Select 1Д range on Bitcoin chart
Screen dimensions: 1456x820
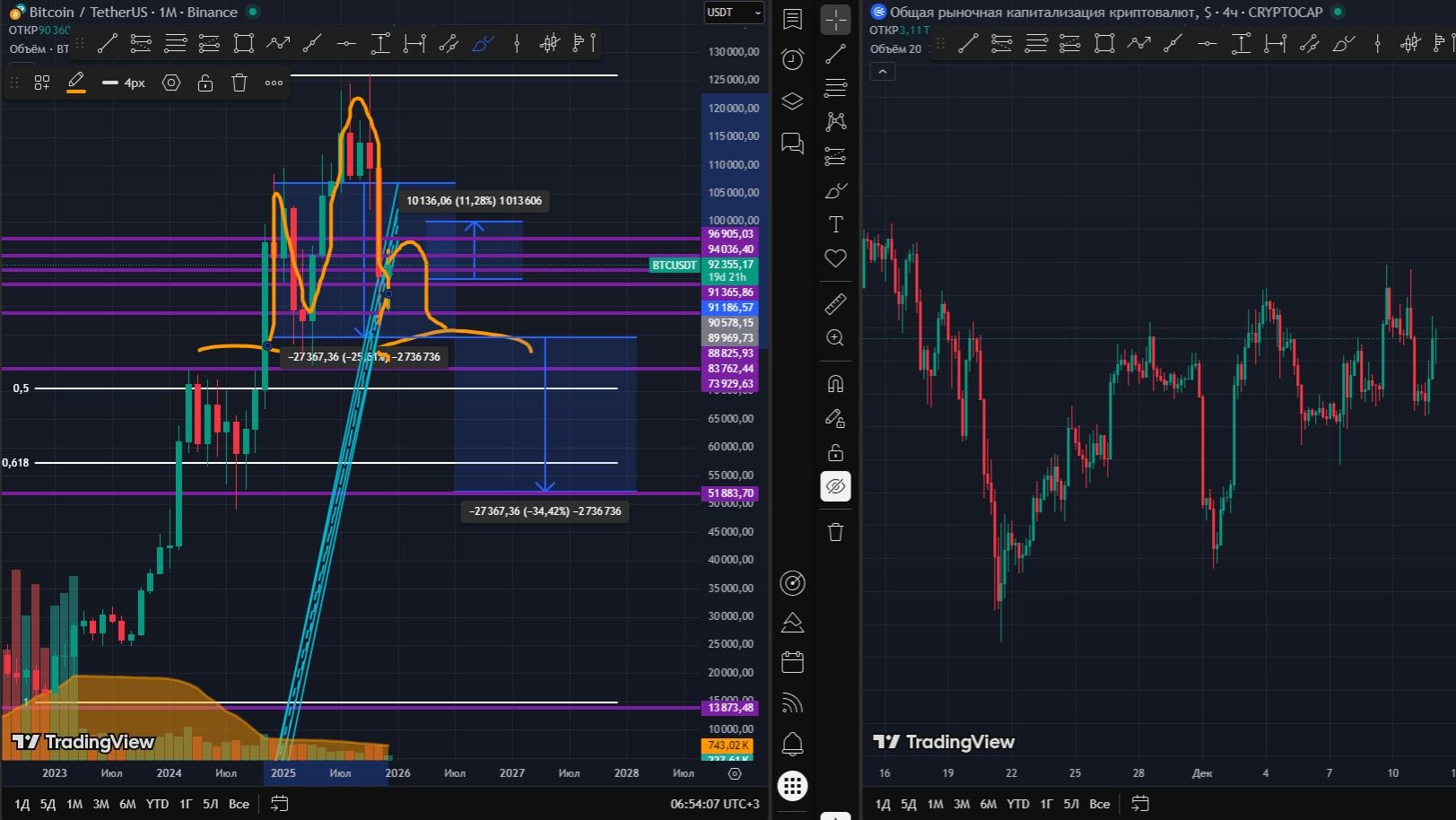coord(22,804)
